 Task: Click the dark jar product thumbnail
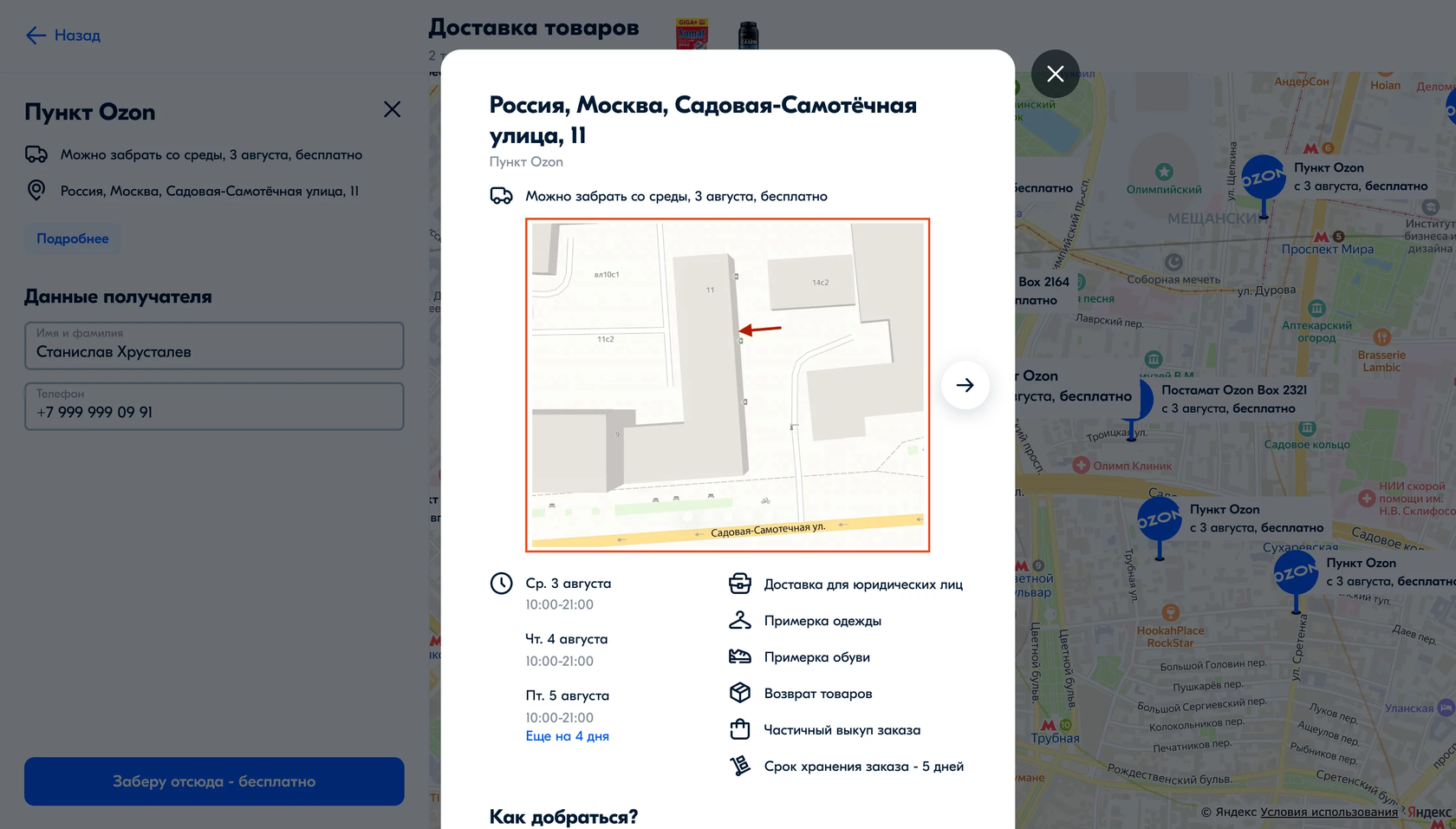(748, 35)
